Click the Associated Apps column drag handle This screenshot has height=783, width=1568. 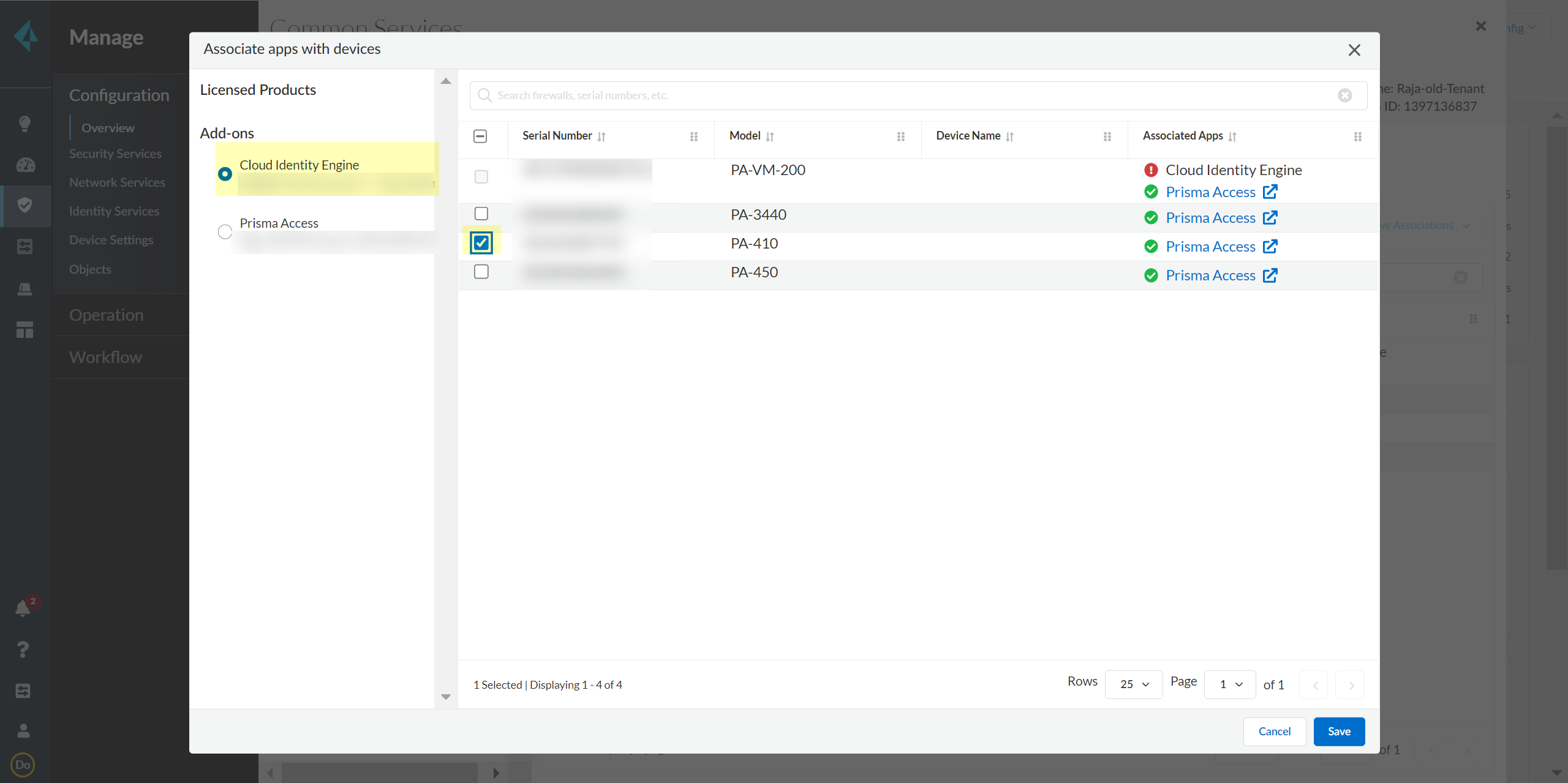click(x=1357, y=137)
